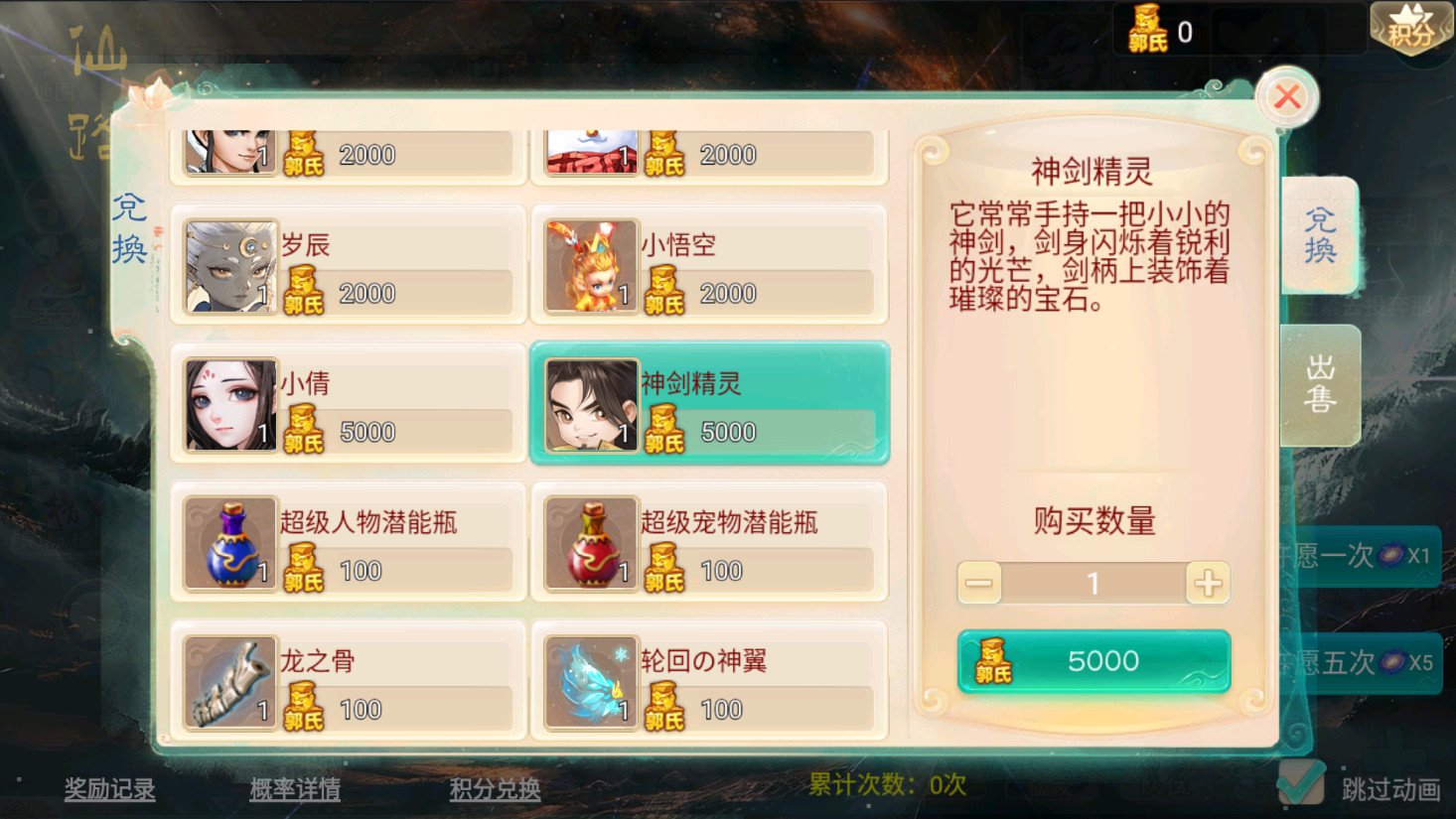Open the 积分兑换 link
This screenshot has width=1456, height=819.
pos(495,789)
